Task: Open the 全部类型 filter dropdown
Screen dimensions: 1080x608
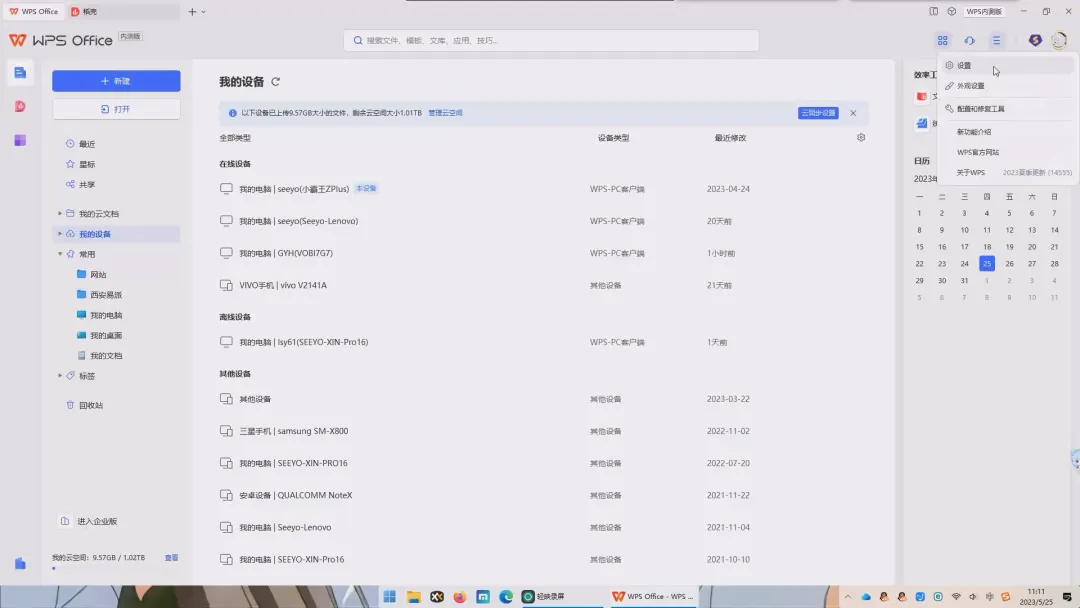Action: coord(235,138)
